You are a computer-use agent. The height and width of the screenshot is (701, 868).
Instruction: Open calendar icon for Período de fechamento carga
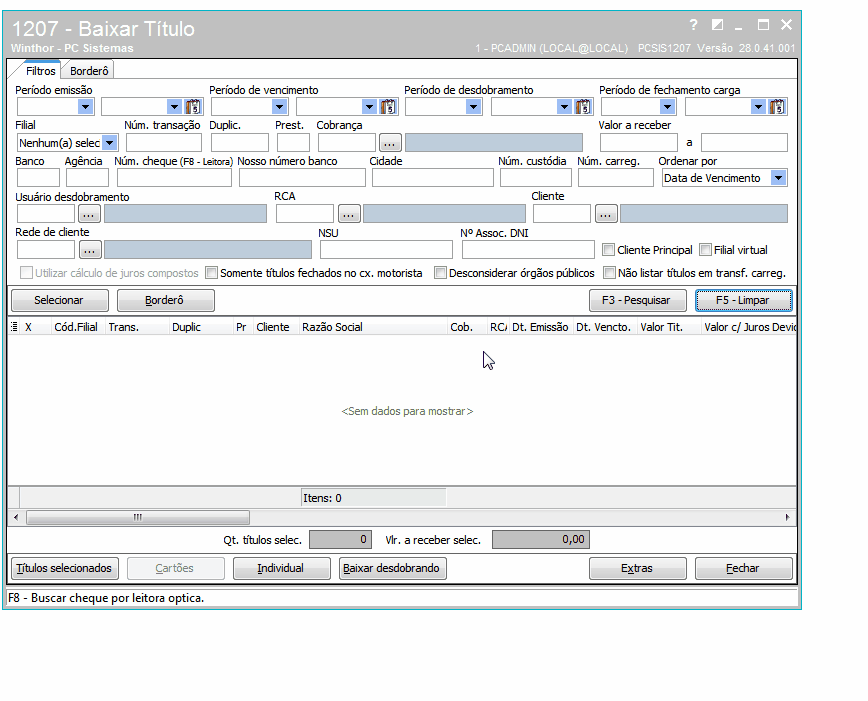(777, 106)
